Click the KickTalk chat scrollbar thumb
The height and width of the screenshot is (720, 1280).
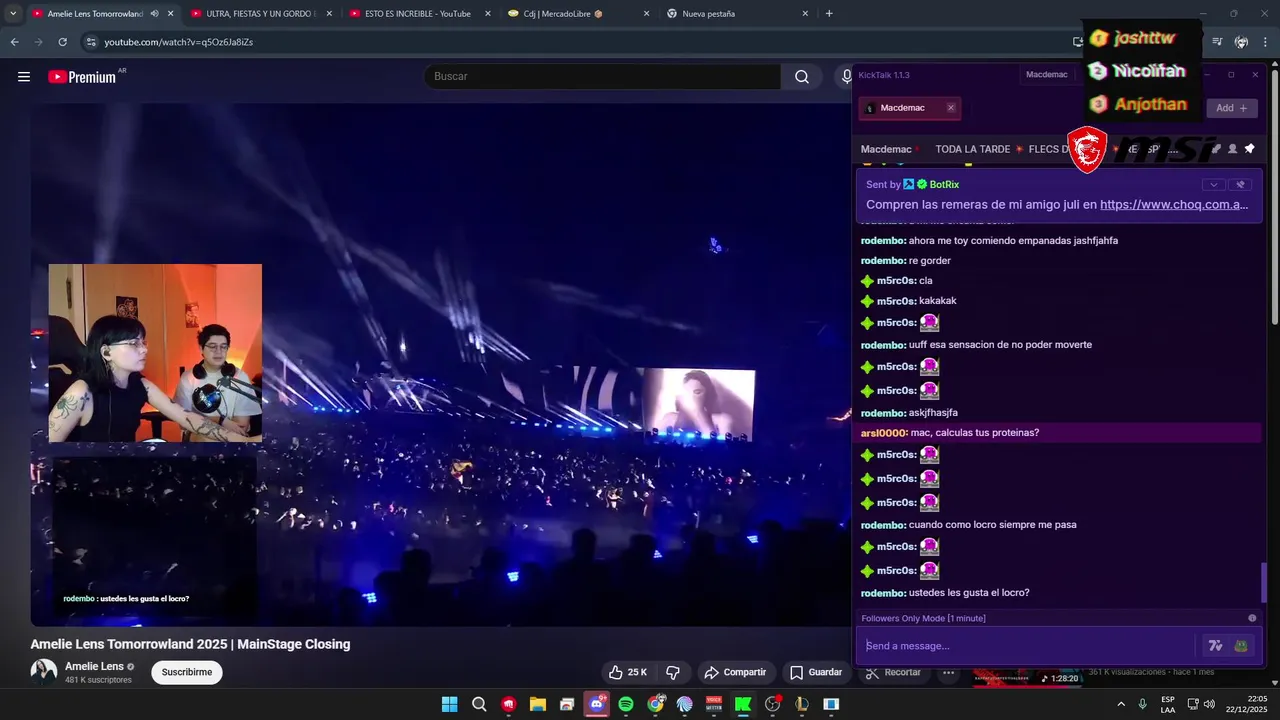(1265, 582)
